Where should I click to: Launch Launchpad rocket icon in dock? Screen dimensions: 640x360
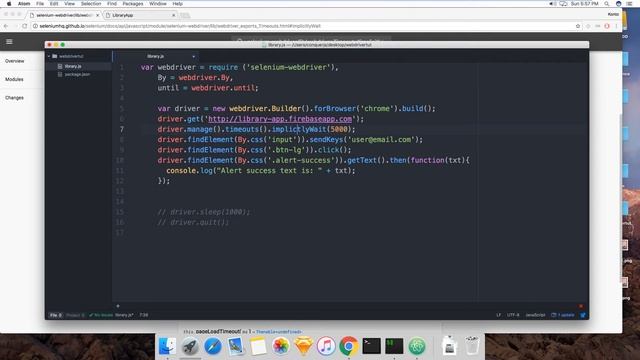190,346
